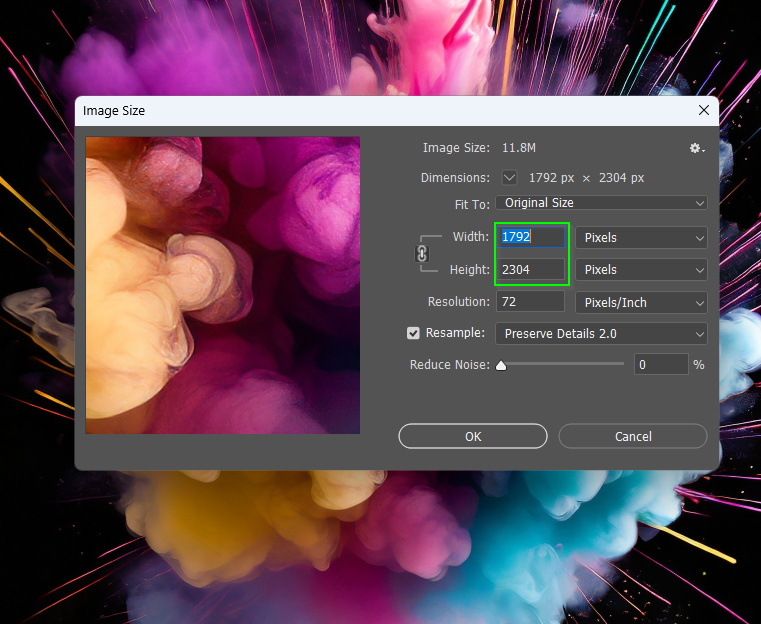761x624 pixels.
Task: Open the Width units Pixels dropdown
Action: point(641,238)
